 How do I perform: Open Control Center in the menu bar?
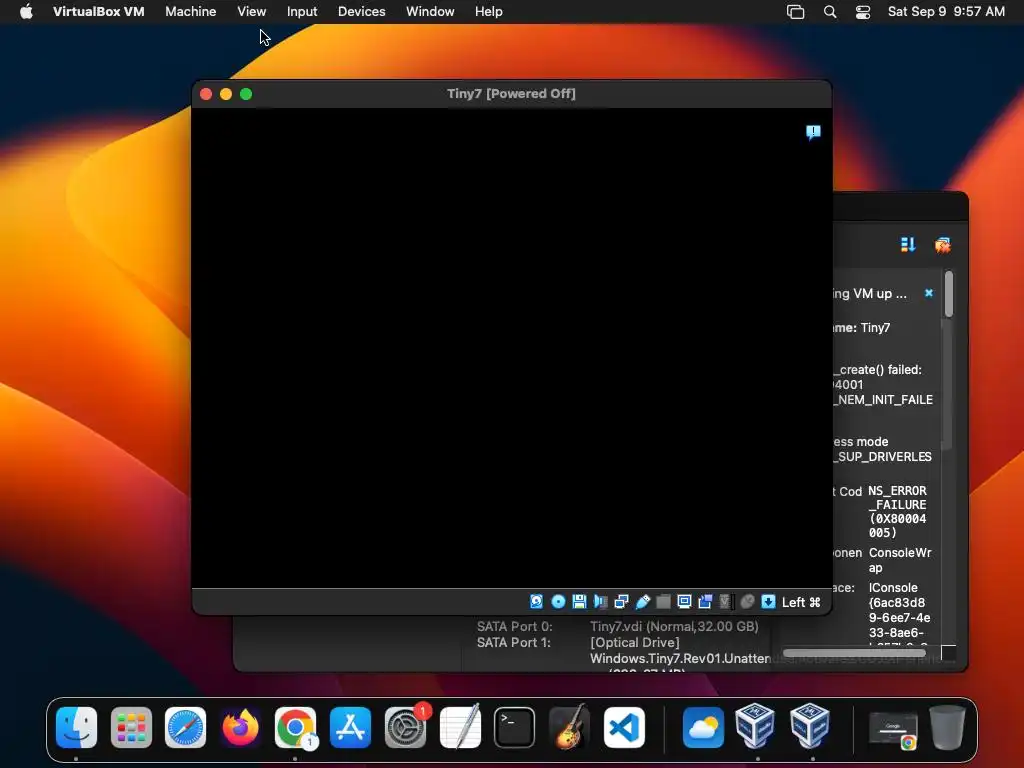(x=863, y=12)
